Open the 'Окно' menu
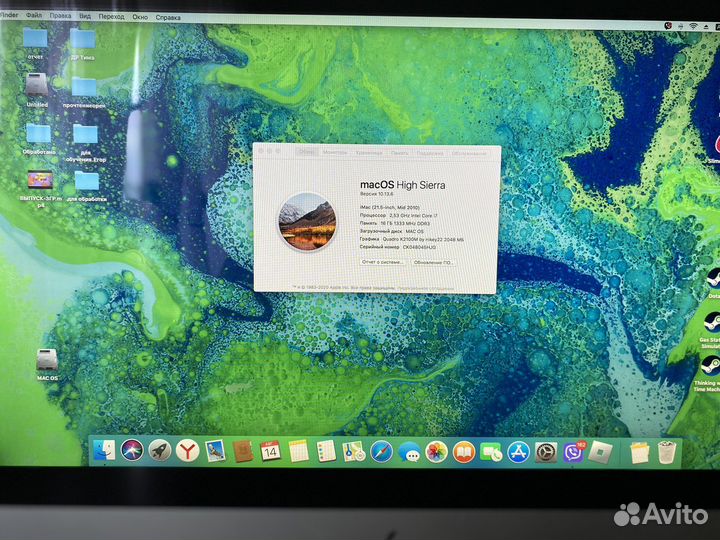720x540 pixels. click(x=140, y=17)
